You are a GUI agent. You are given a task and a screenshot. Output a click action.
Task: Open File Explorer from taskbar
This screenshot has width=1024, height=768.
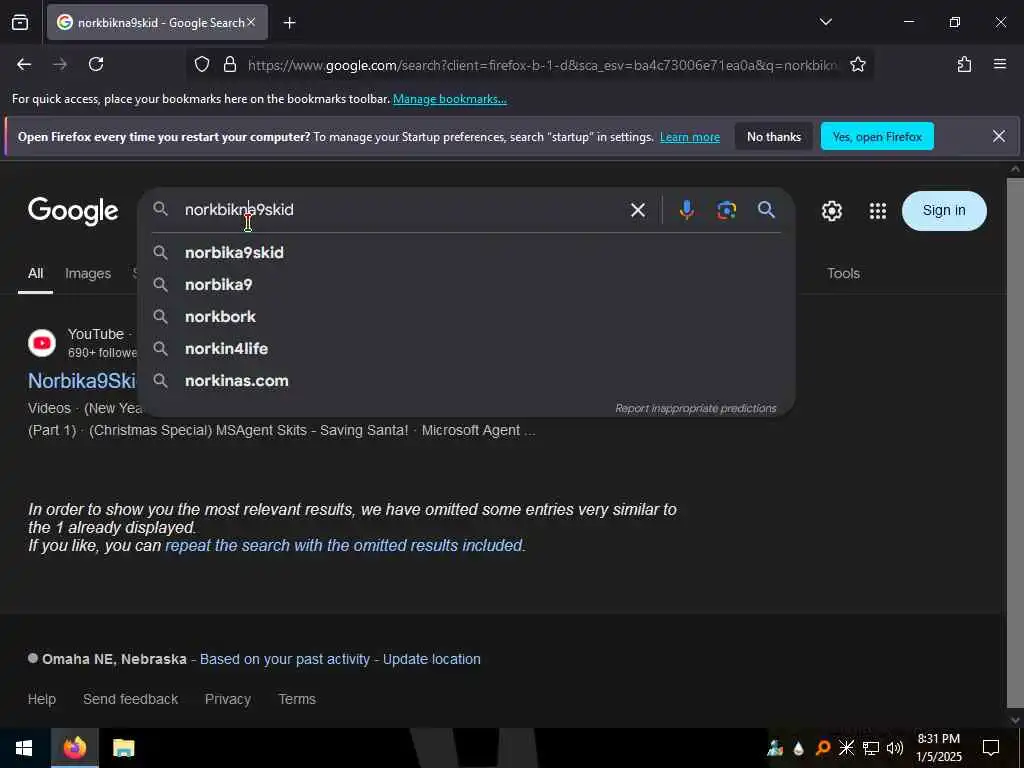[x=123, y=748]
